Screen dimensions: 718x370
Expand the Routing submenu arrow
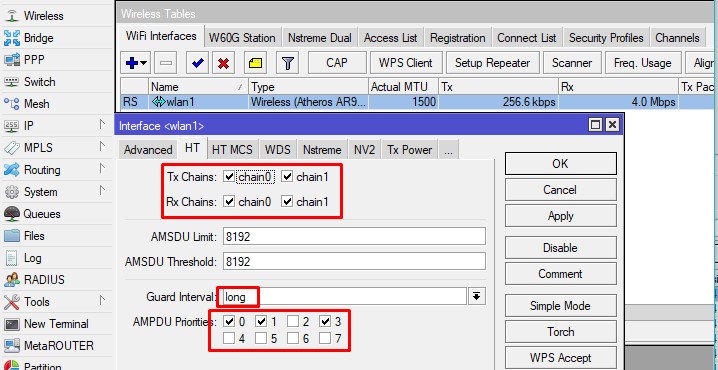click(102, 168)
